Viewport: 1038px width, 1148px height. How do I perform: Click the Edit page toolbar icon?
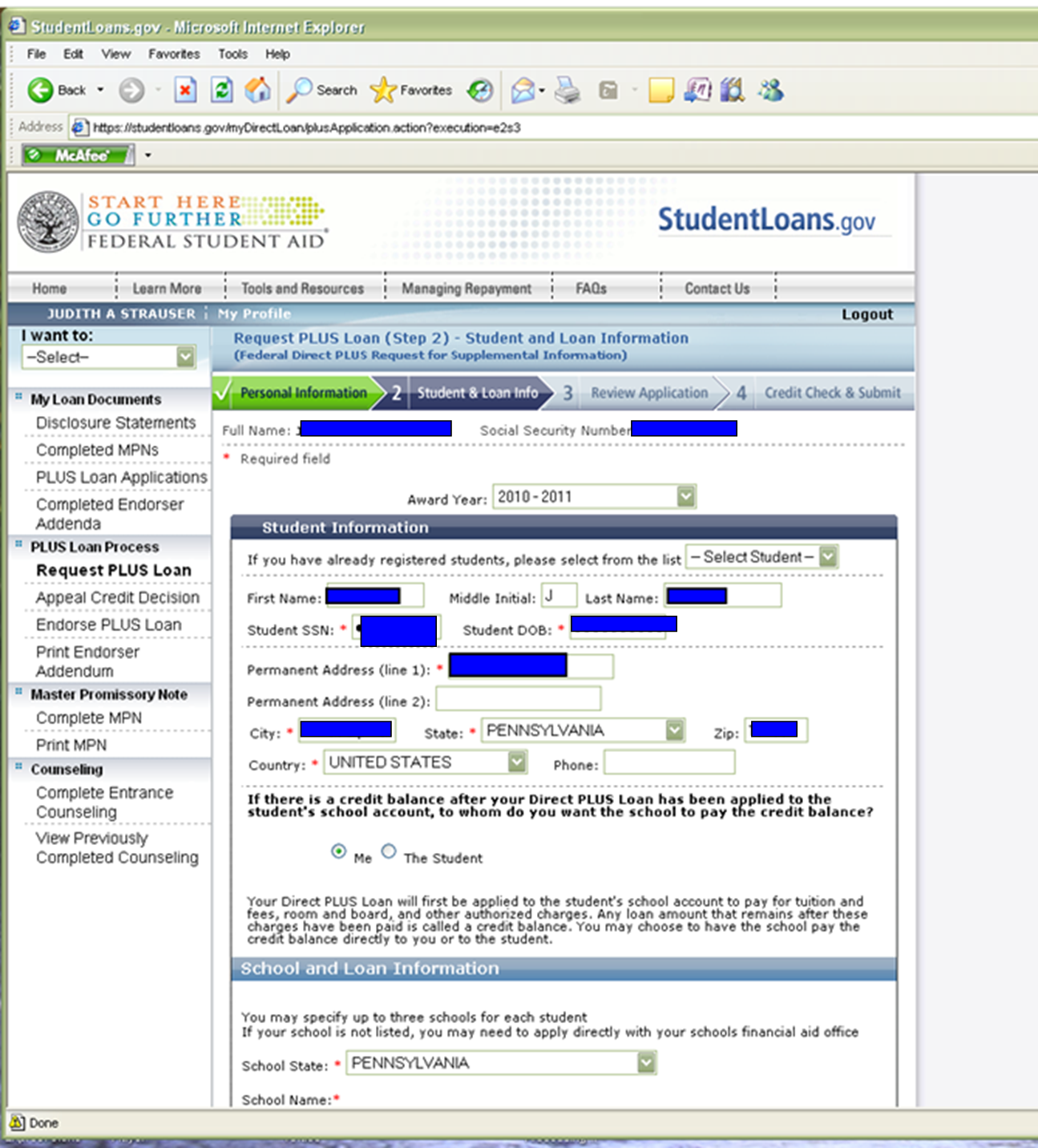[608, 91]
